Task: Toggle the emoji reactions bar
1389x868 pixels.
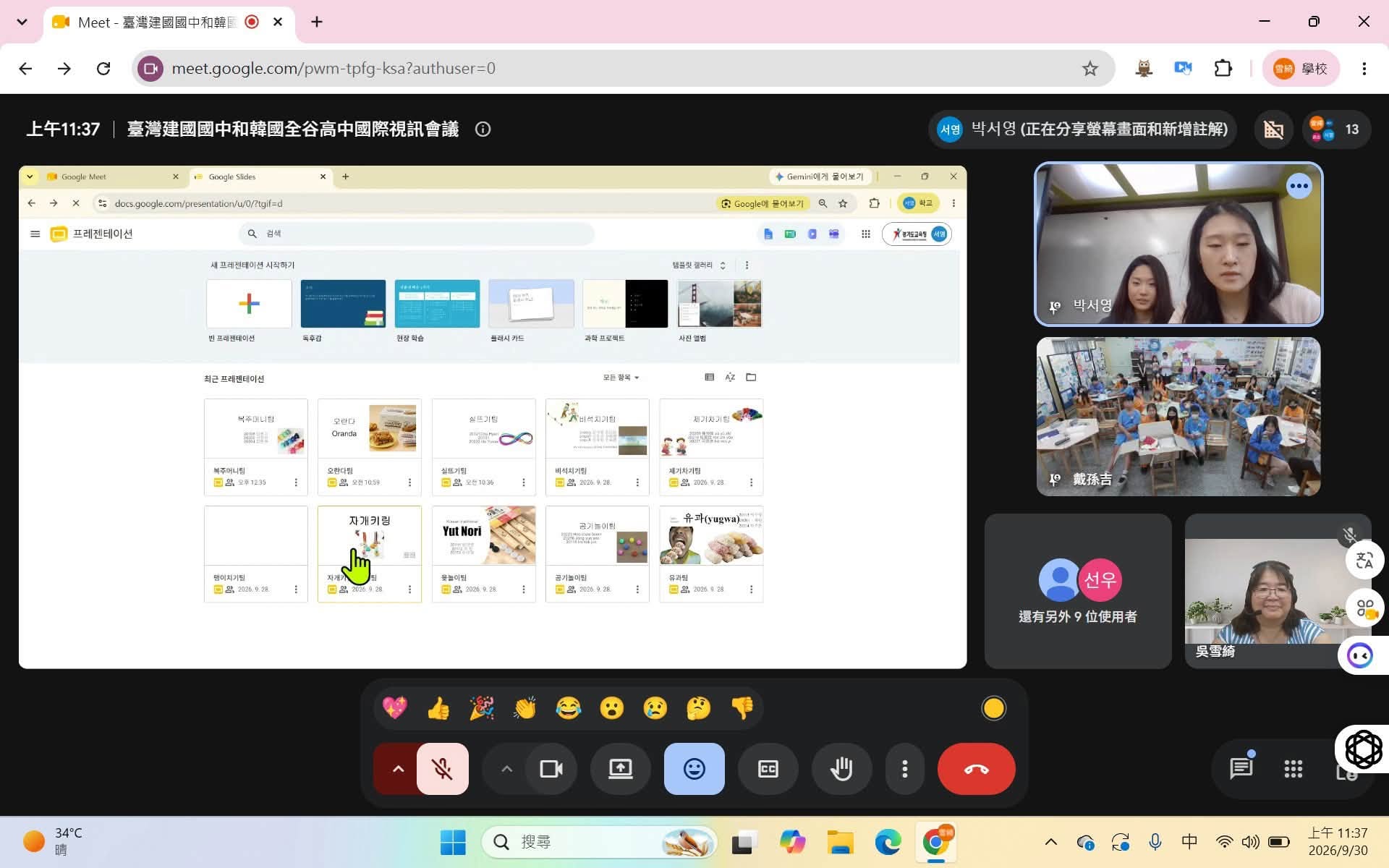Action: click(694, 769)
